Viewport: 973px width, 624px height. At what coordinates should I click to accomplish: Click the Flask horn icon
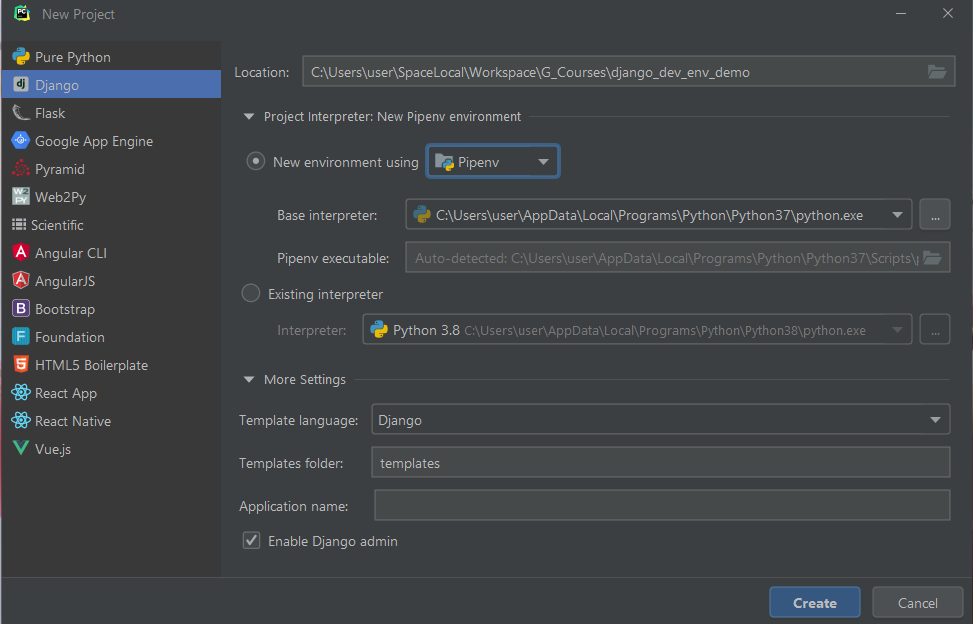click(x=20, y=112)
